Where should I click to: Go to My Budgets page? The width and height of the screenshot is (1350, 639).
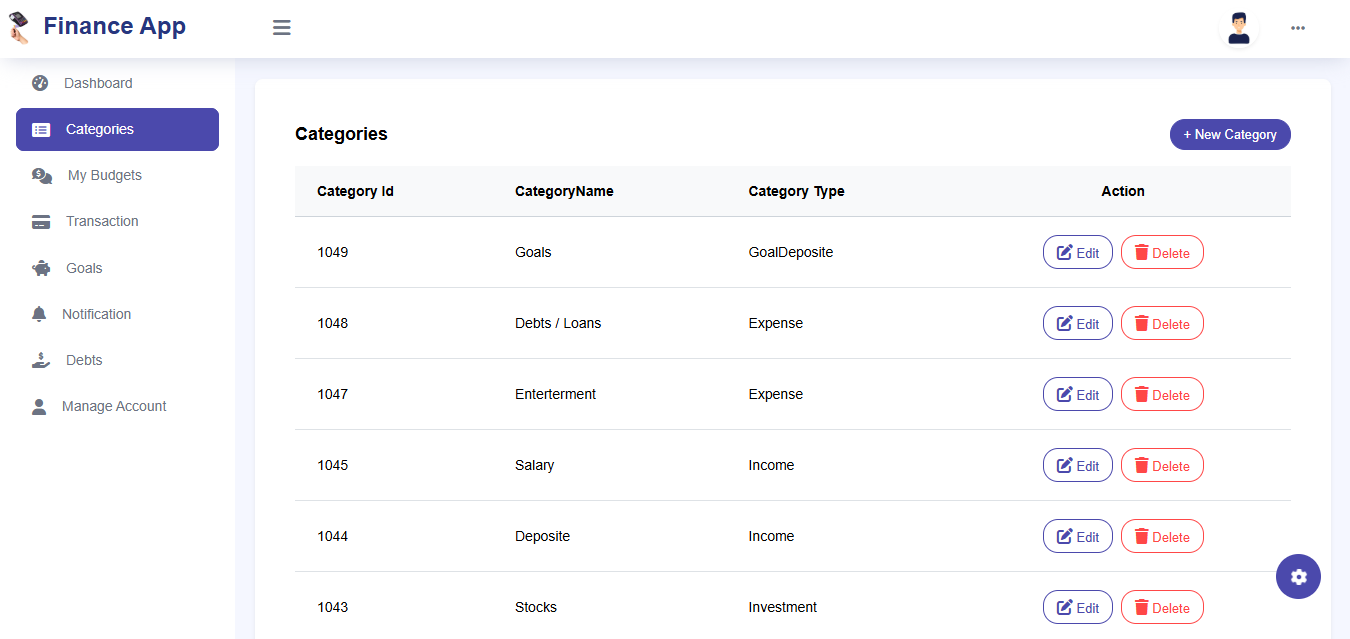[x=104, y=175]
